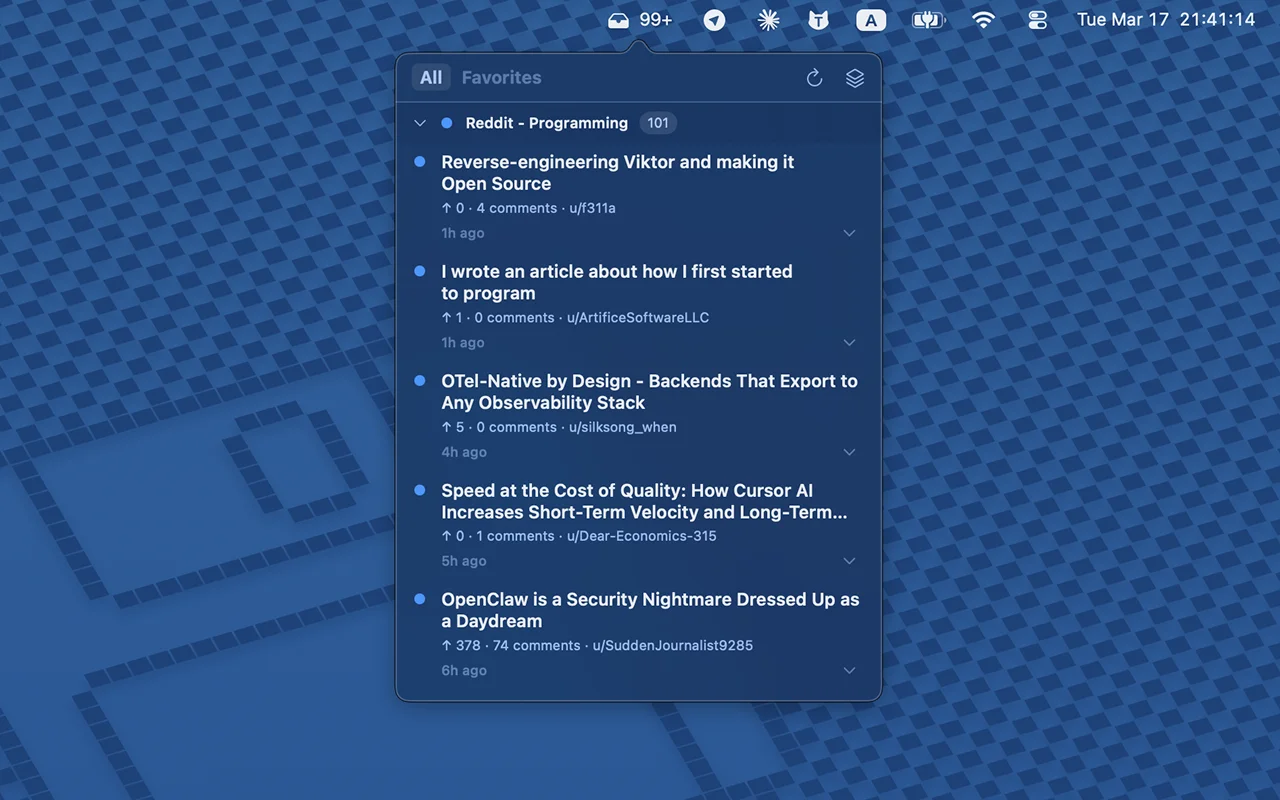
Task: Expand the 'Speed at the Cost of Quality' article
Action: point(849,561)
